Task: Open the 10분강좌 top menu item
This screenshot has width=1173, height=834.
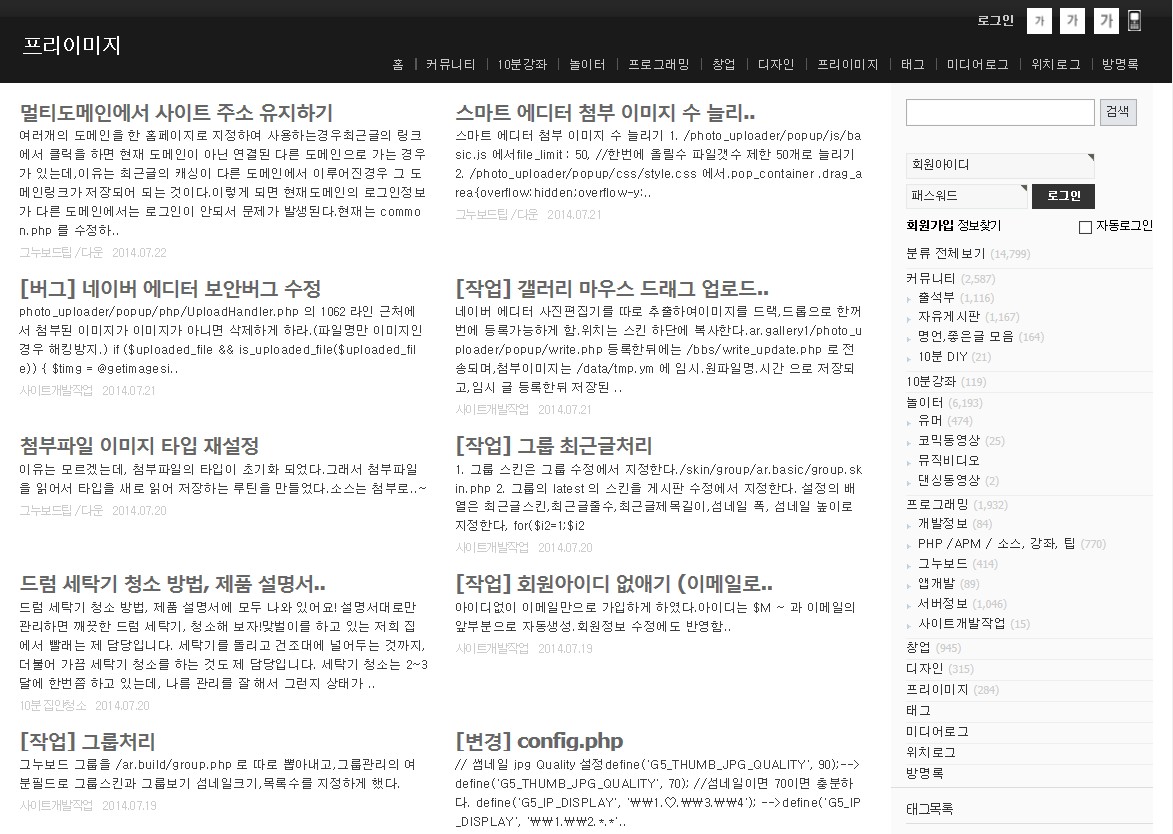Action: 522,64
